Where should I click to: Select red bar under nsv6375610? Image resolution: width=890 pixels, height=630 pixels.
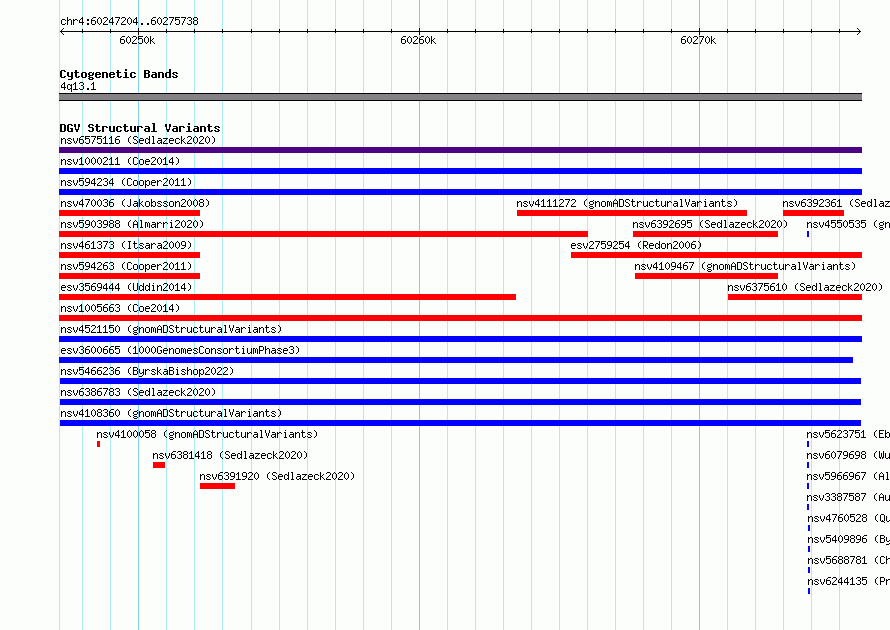tap(795, 297)
